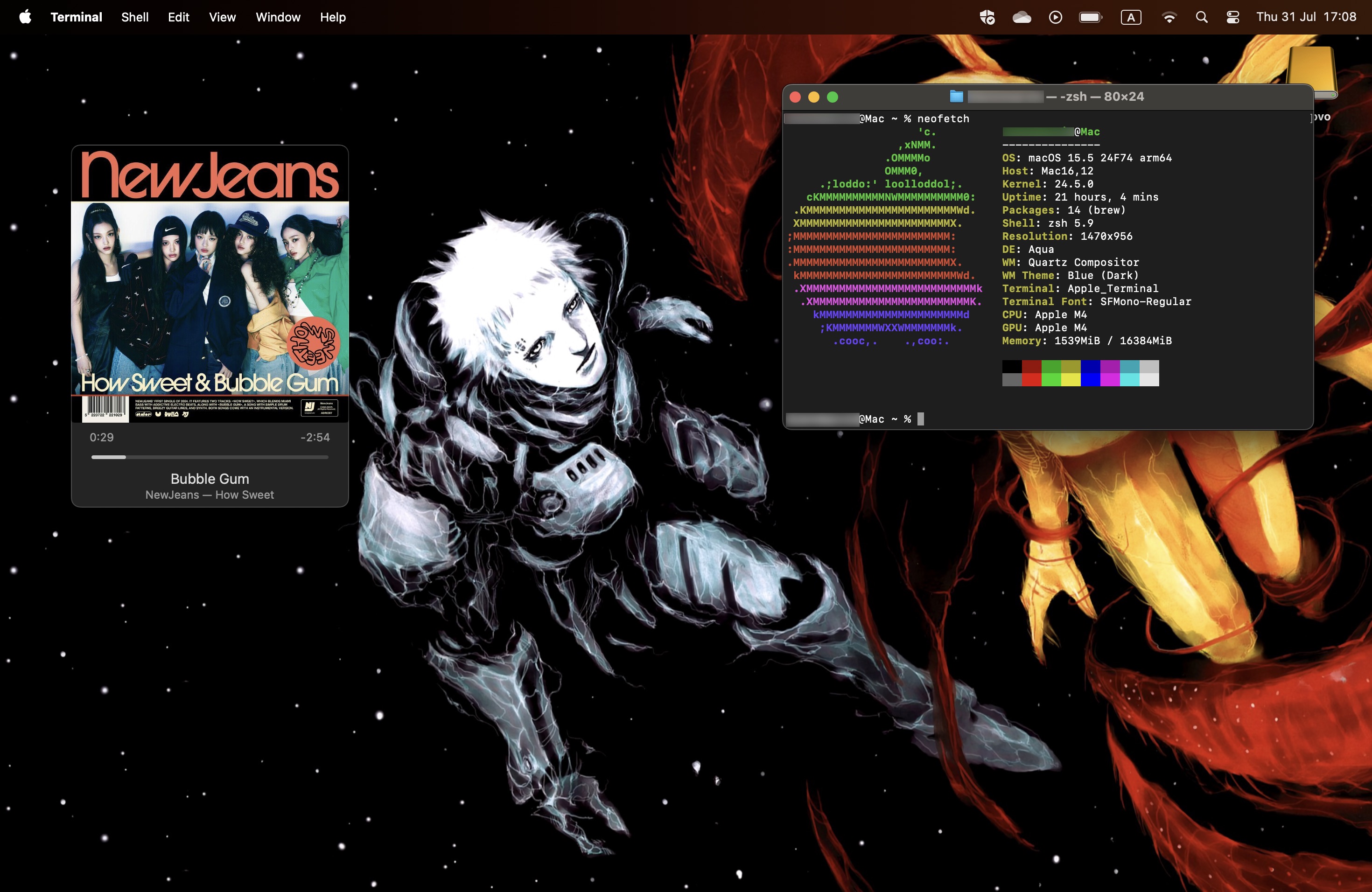The width and height of the screenshot is (1372, 892).
Task: Click 'Uptime: 21 hours, 4 mins' line
Action: [1080, 196]
